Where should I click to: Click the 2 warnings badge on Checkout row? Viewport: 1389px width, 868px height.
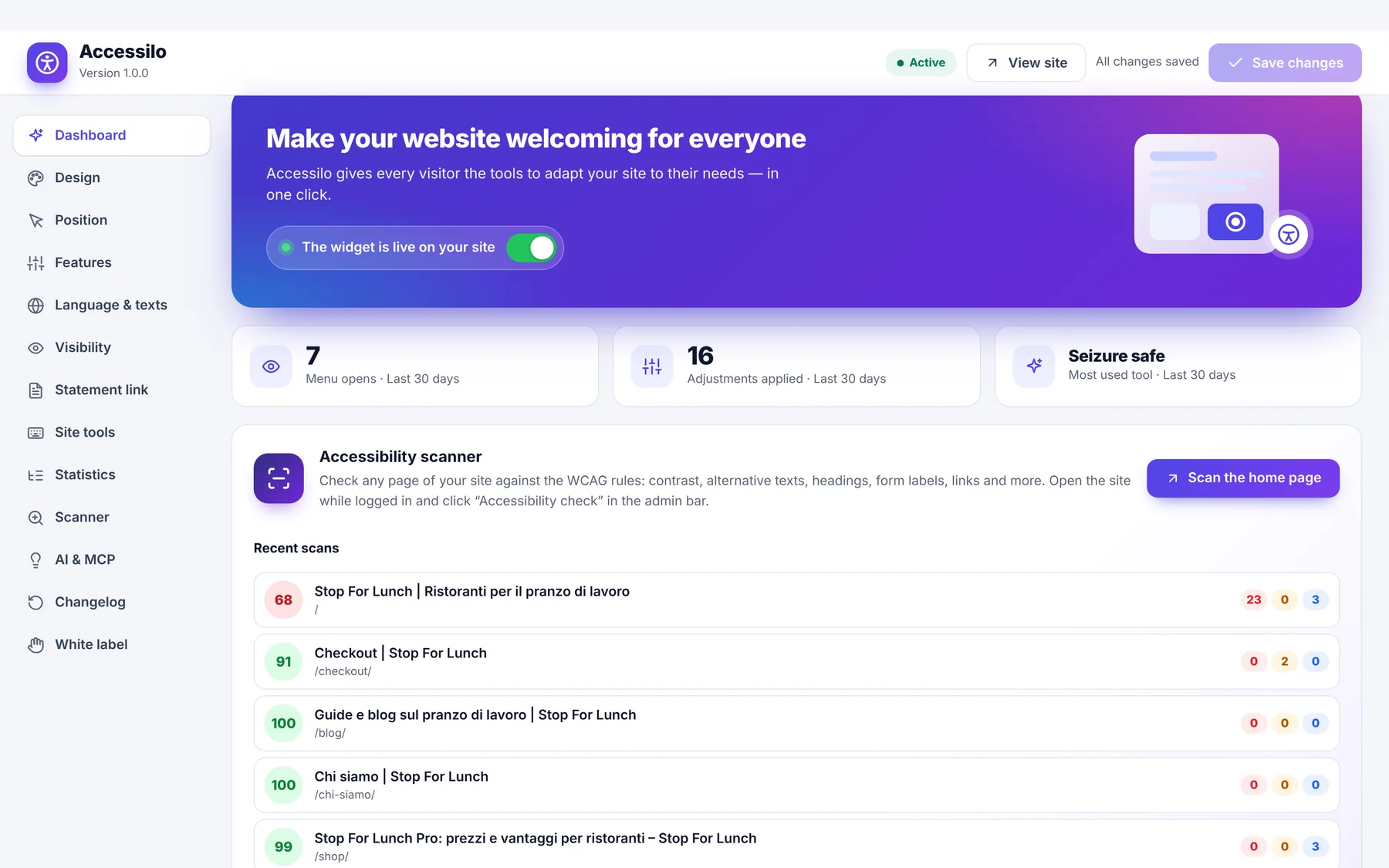pyautogui.click(x=1284, y=661)
